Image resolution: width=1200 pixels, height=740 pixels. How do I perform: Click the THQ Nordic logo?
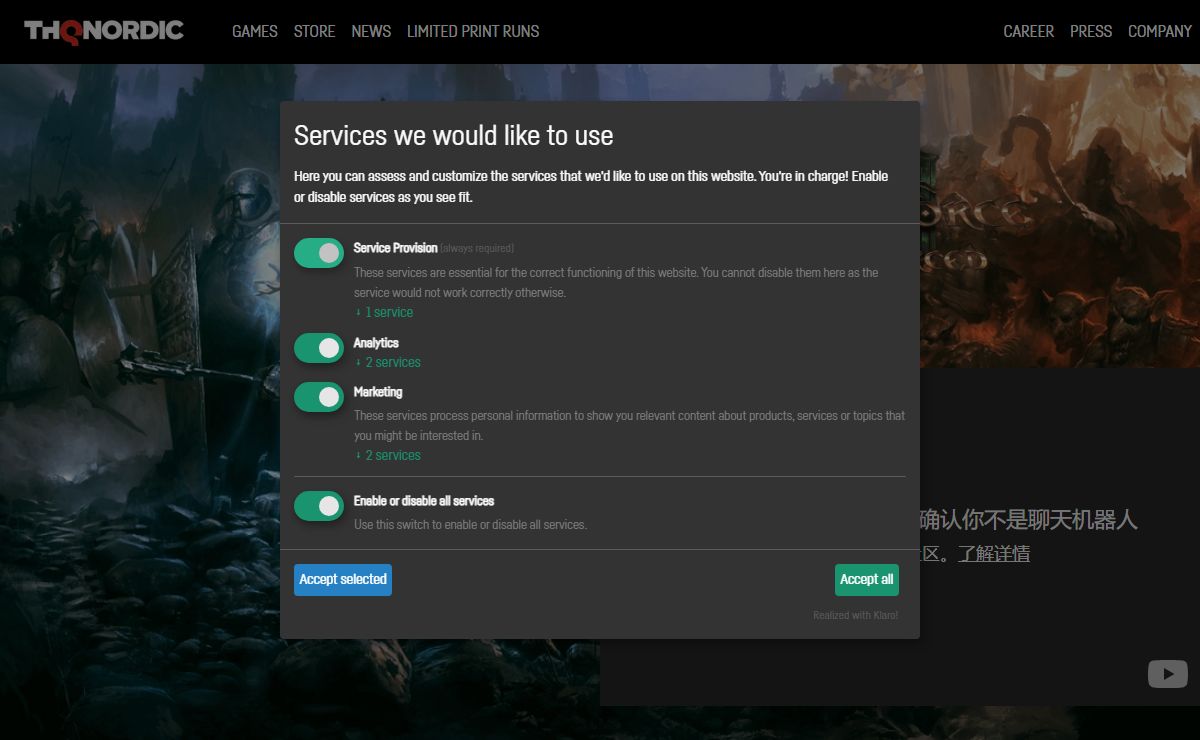coord(104,31)
